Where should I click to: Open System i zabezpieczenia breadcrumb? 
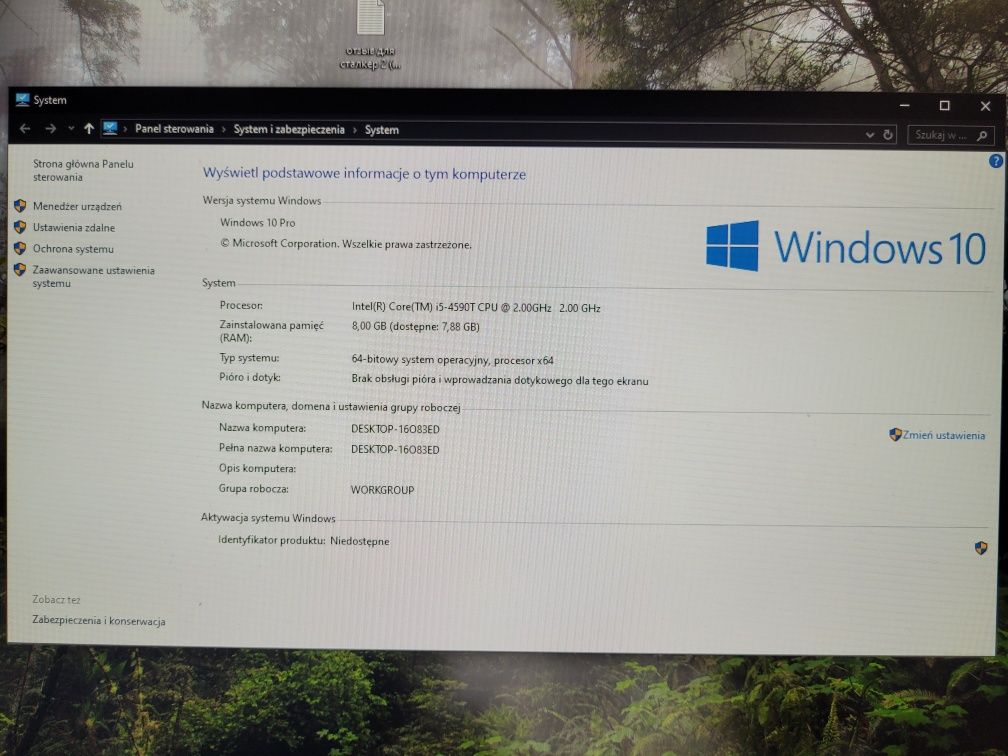point(289,129)
